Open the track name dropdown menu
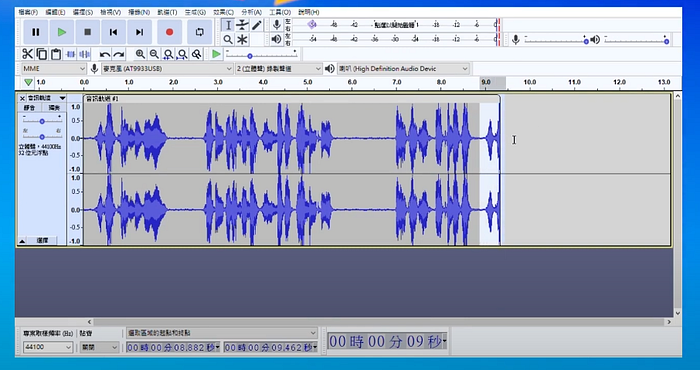700x370 pixels. click(46, 98)
